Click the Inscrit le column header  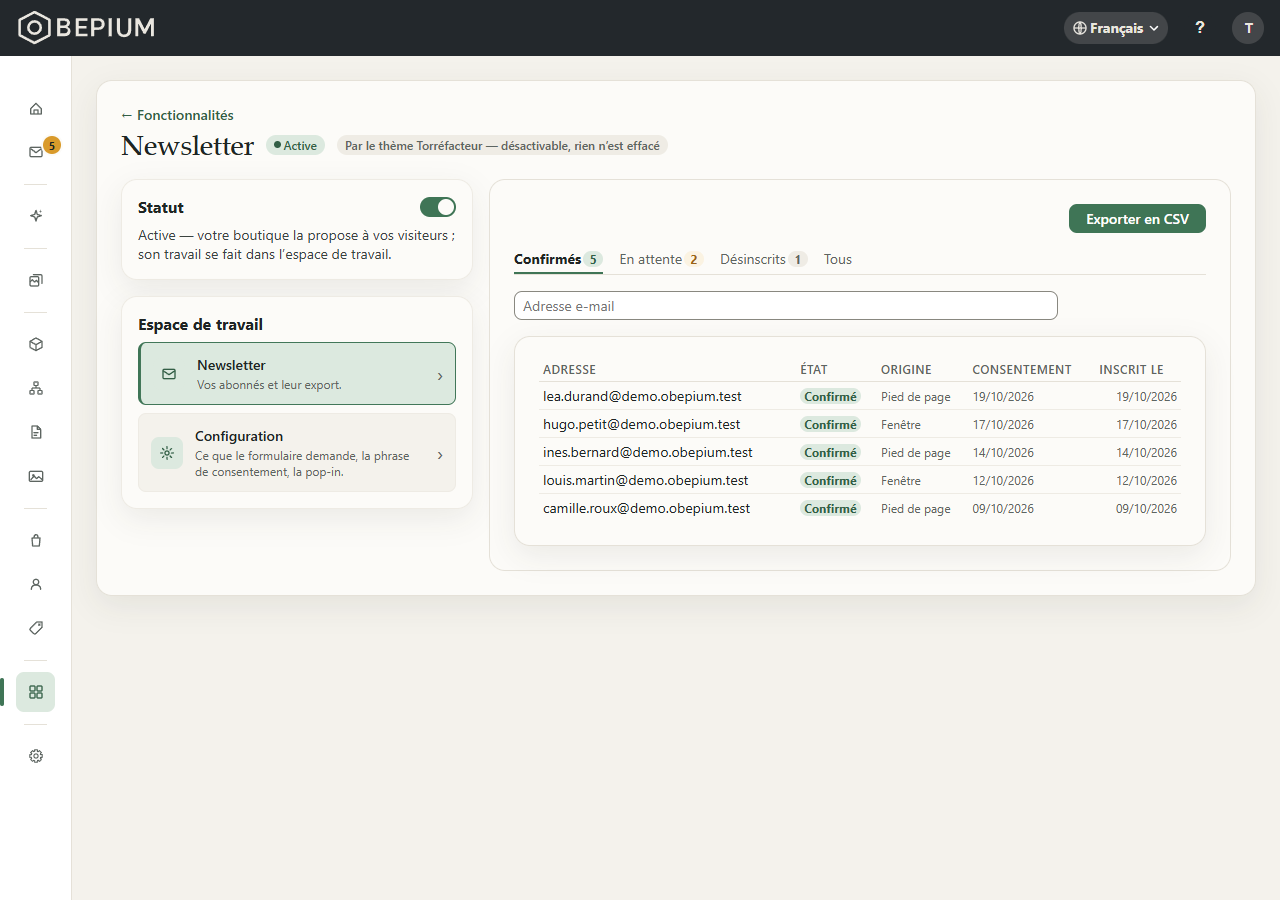[x=1131, y=370]
